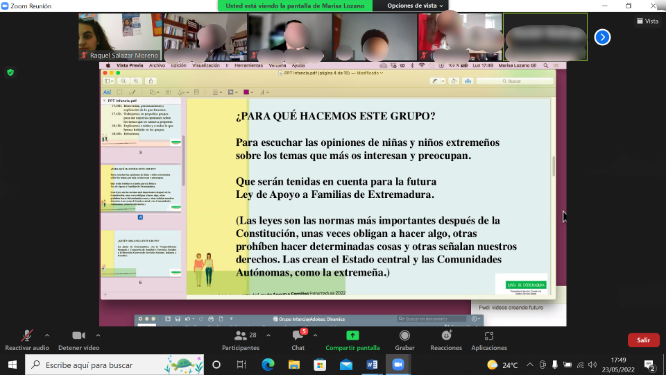Viewport: 666px width, 375px height.
Task: Open video options caret next to Detener video
Action: pyautogui.click(x=98, y=336)
